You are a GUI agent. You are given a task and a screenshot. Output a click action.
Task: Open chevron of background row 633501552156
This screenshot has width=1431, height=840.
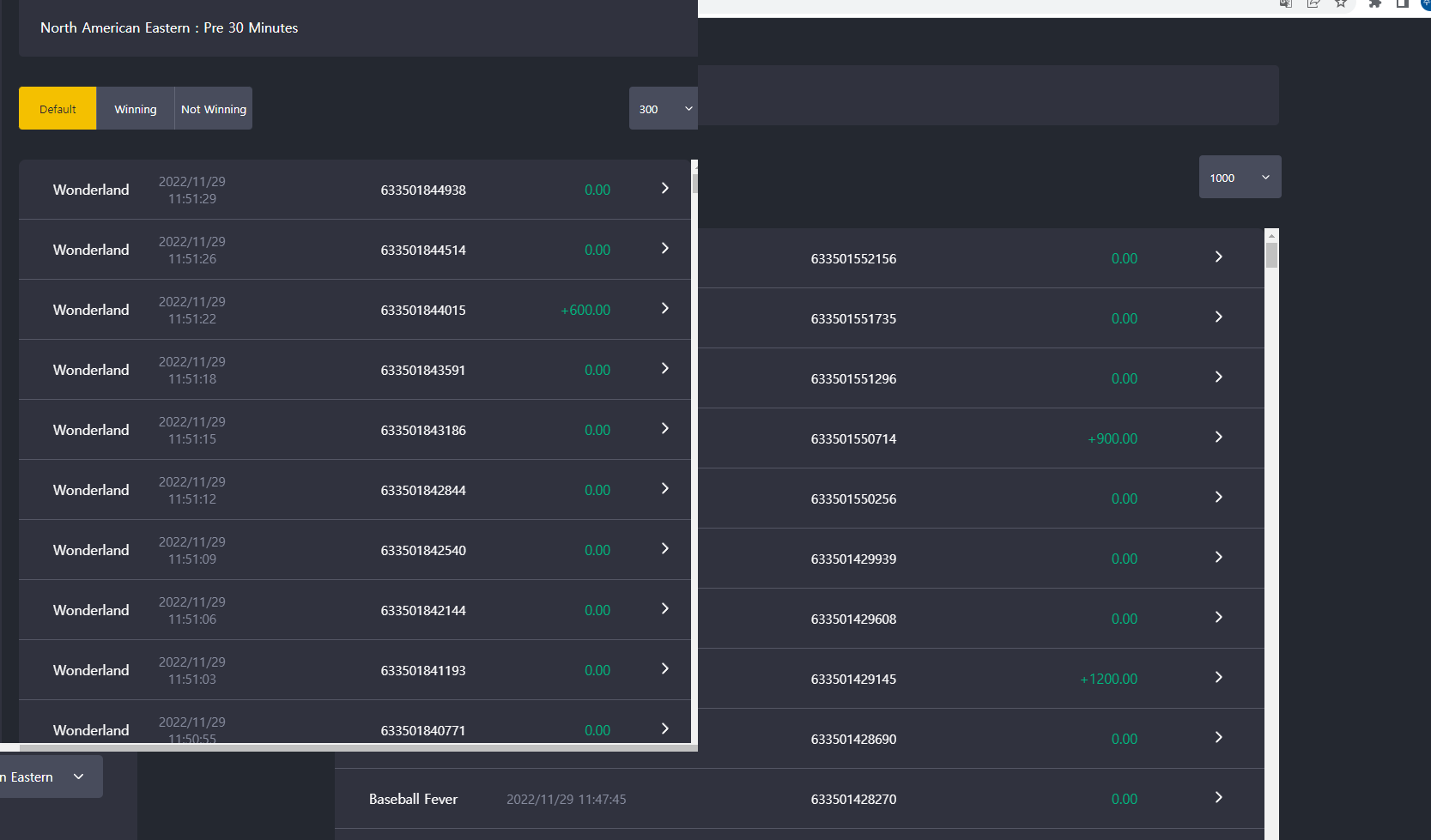1218,257
